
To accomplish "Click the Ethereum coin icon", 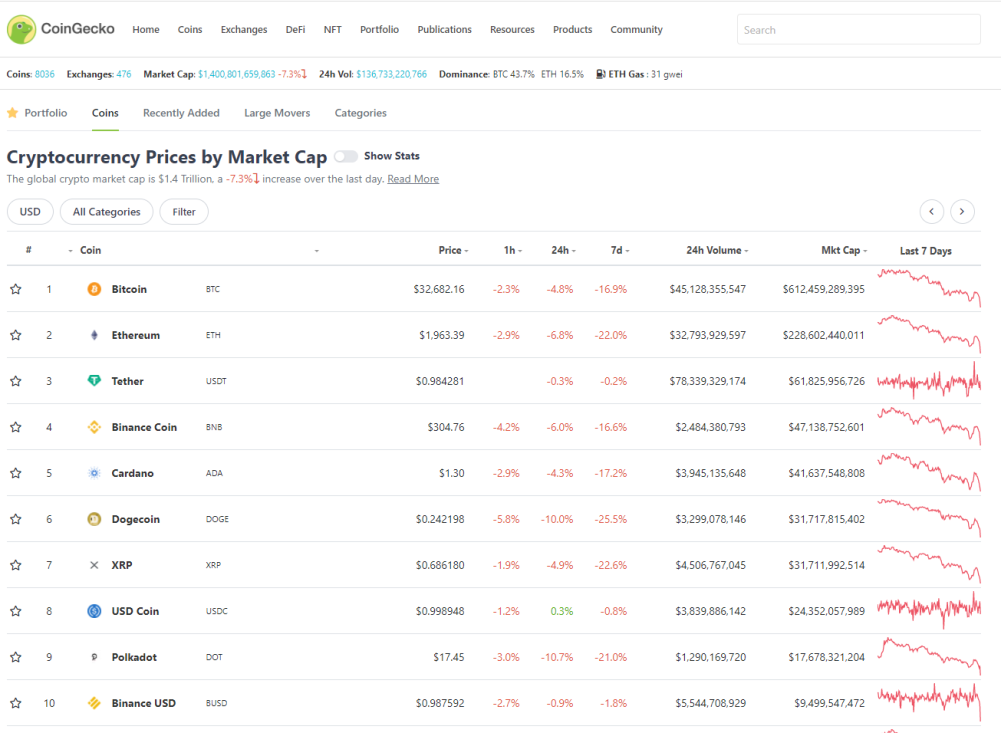I will click(x=94, y=335).
